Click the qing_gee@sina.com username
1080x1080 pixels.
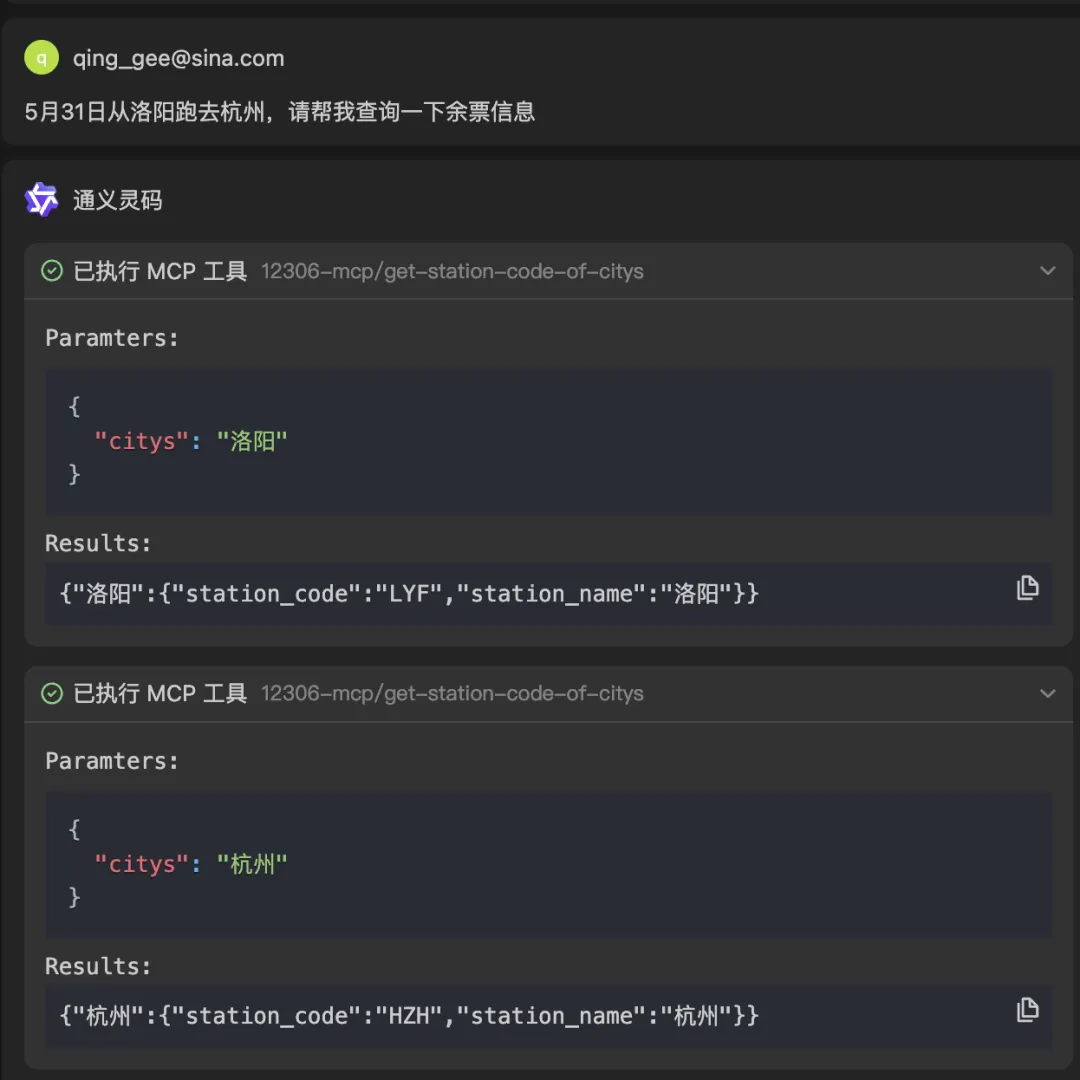(x=178, y=59)
